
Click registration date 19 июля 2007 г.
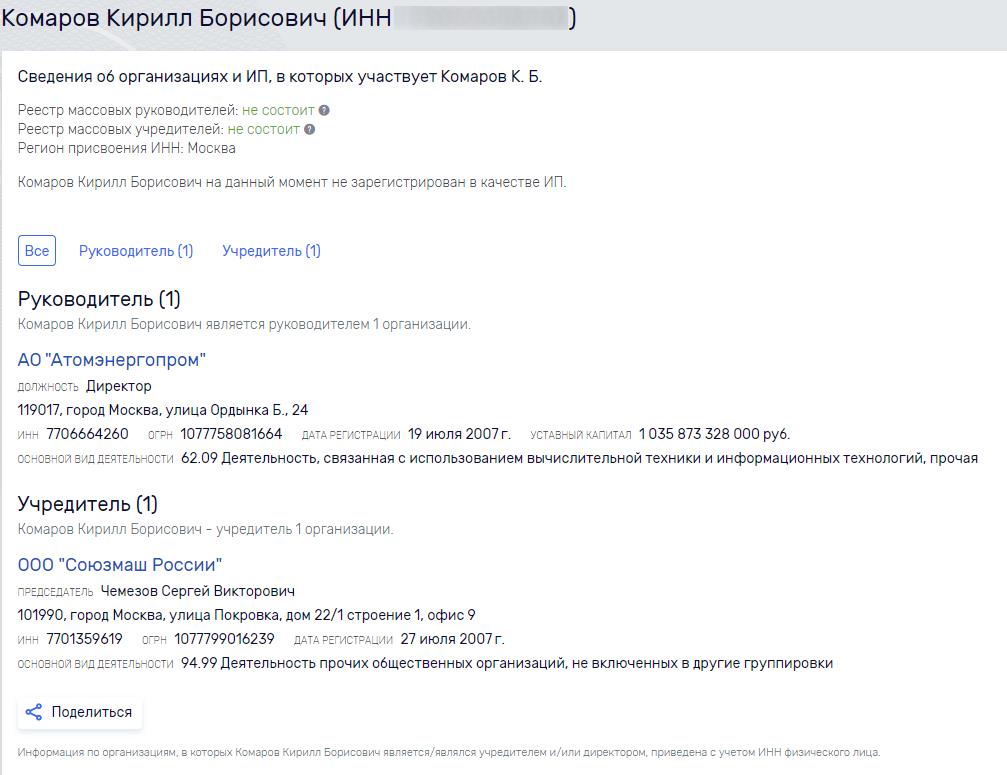click(x=459, y=434)
